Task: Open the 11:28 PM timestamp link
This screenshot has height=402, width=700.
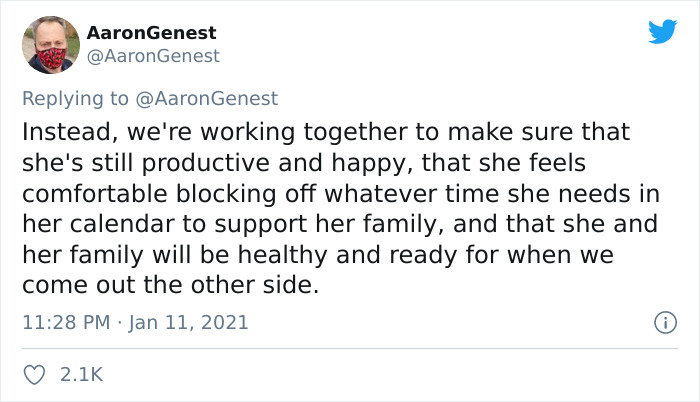Action: point(66,322)
